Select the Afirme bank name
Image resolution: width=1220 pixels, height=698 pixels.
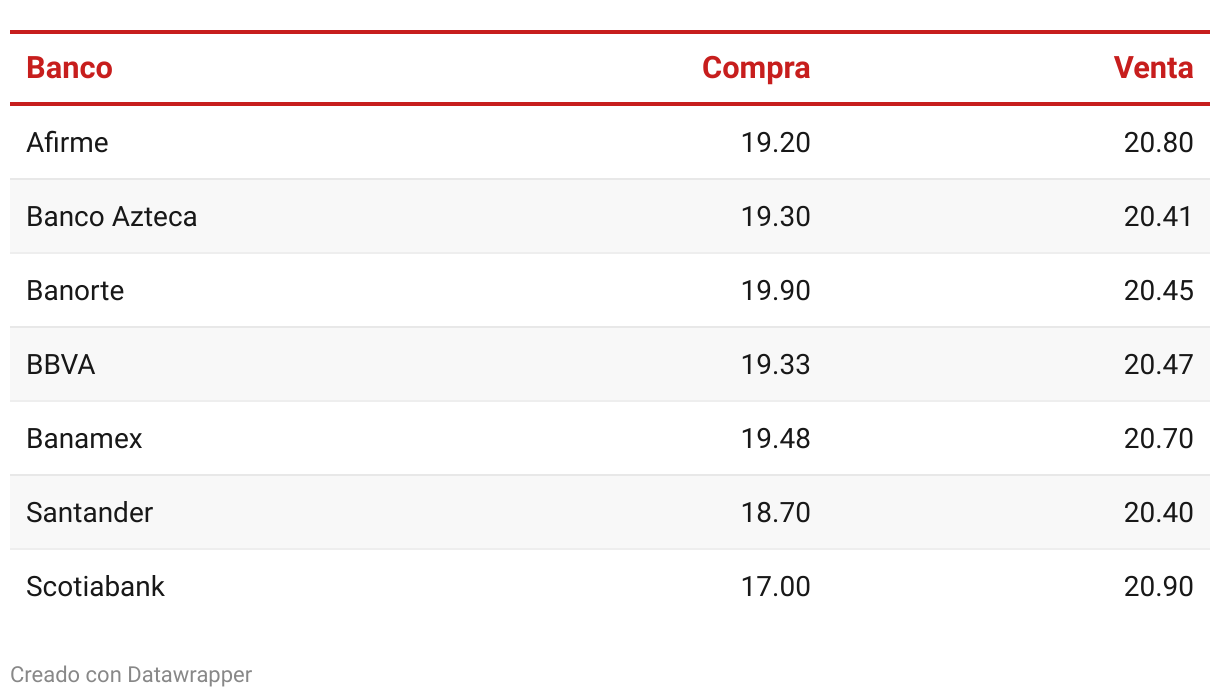tap(67, 142)
